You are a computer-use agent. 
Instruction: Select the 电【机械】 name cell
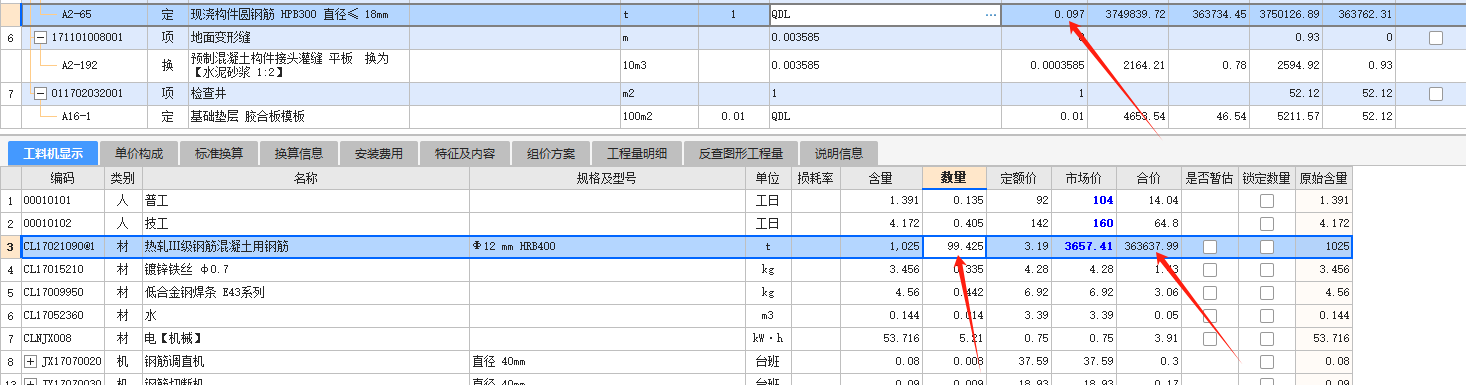[305, 338]
